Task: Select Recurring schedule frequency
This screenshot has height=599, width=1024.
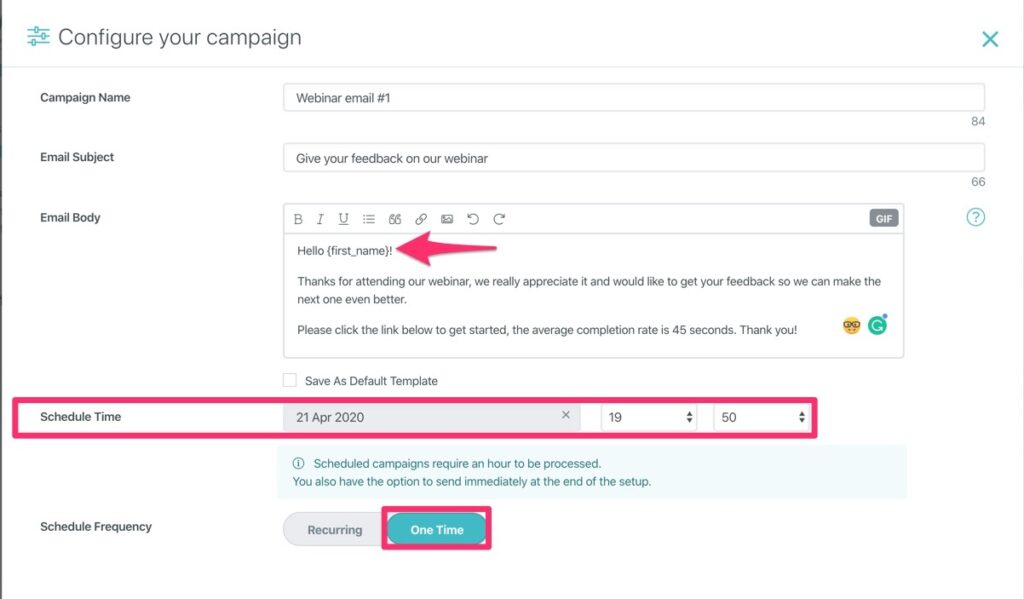Action: tap(334, 530)
